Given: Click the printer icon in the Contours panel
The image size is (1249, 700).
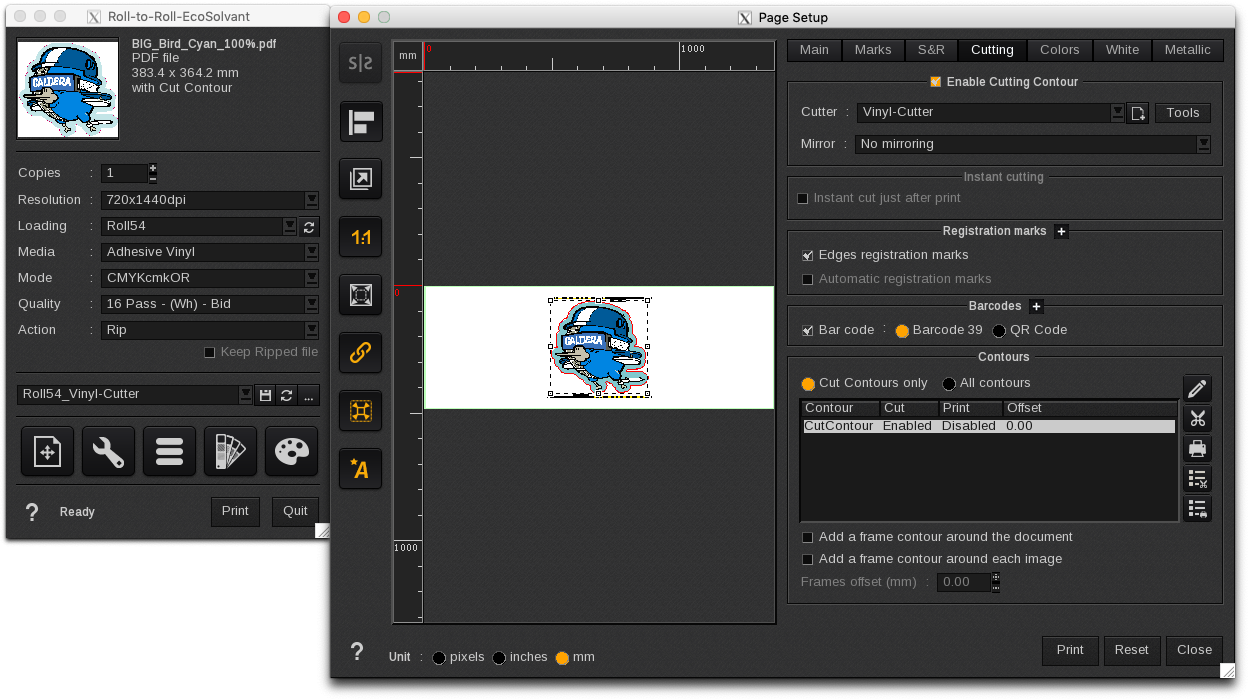Looking at the screenshot, I should [1197, 448].
